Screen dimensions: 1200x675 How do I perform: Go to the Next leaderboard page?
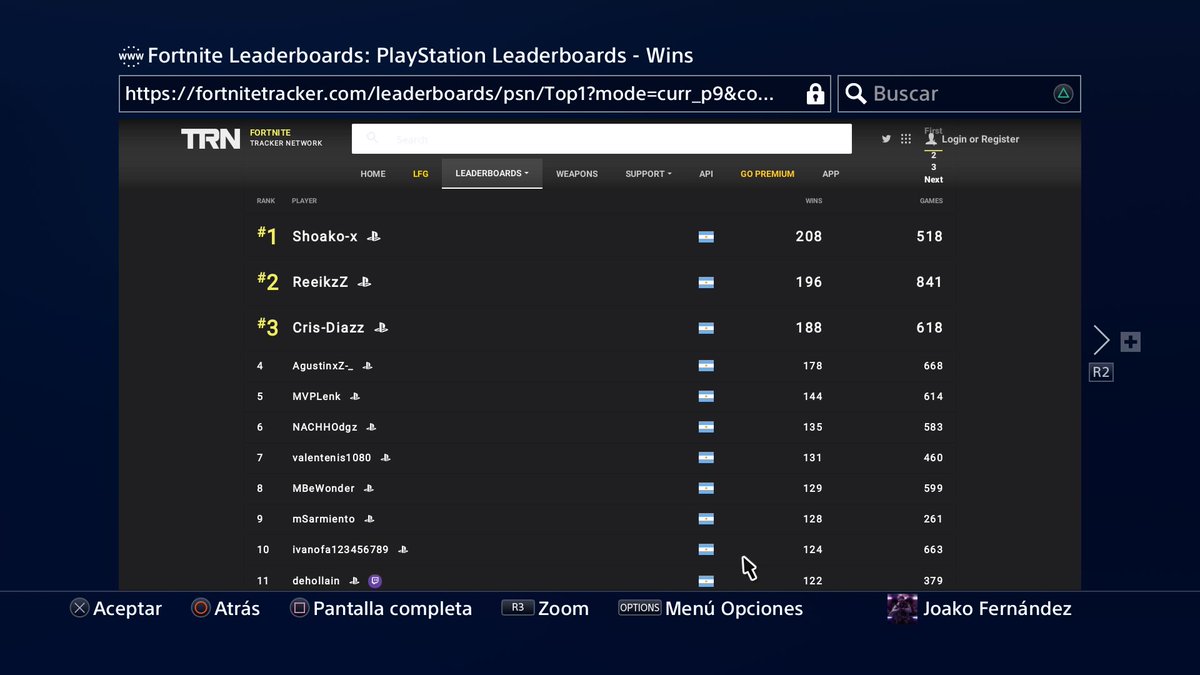click(x=933, y=180)
